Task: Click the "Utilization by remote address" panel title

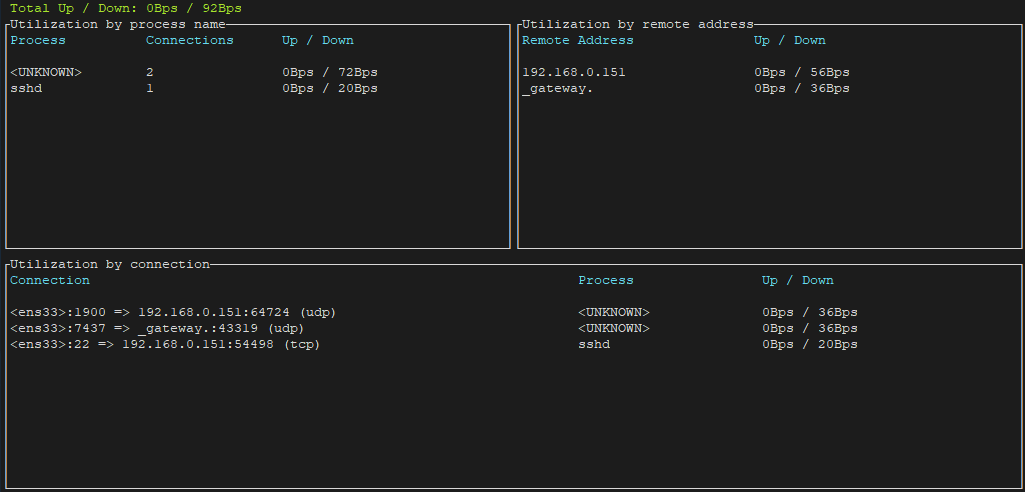Action: [637, 24]
